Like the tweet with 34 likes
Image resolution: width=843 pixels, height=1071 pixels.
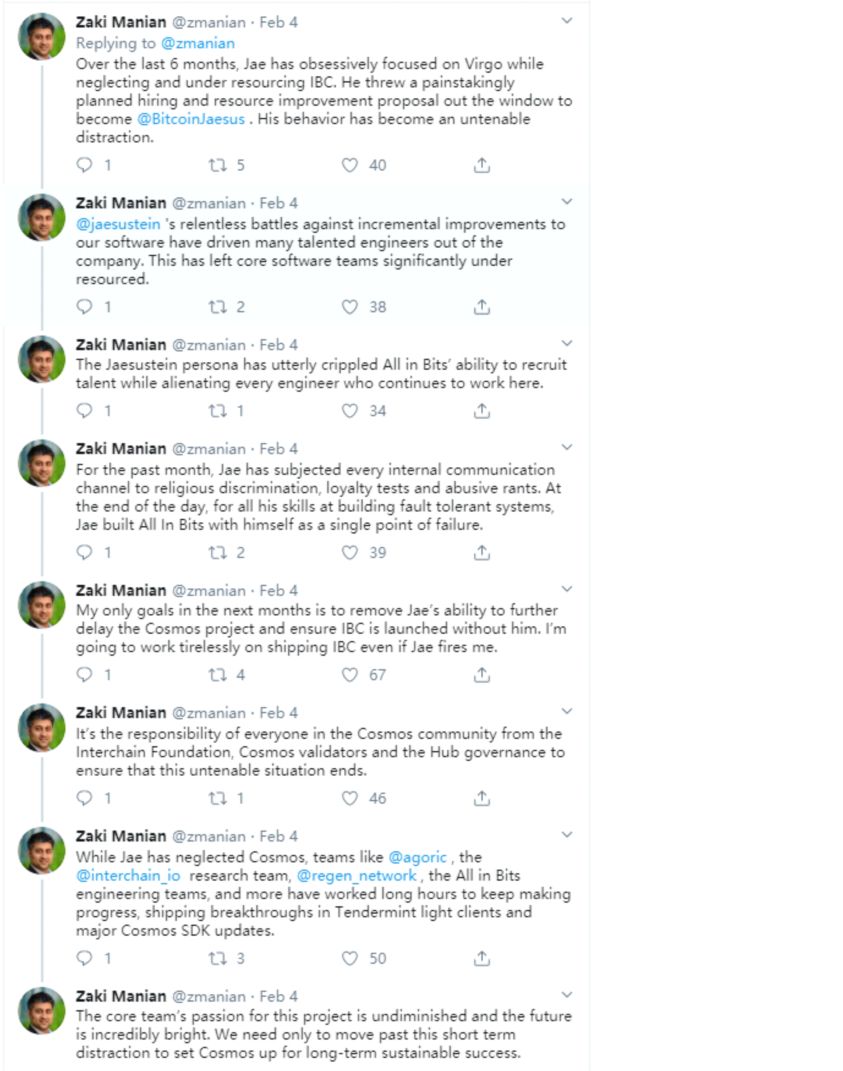(x=350, y=411)
